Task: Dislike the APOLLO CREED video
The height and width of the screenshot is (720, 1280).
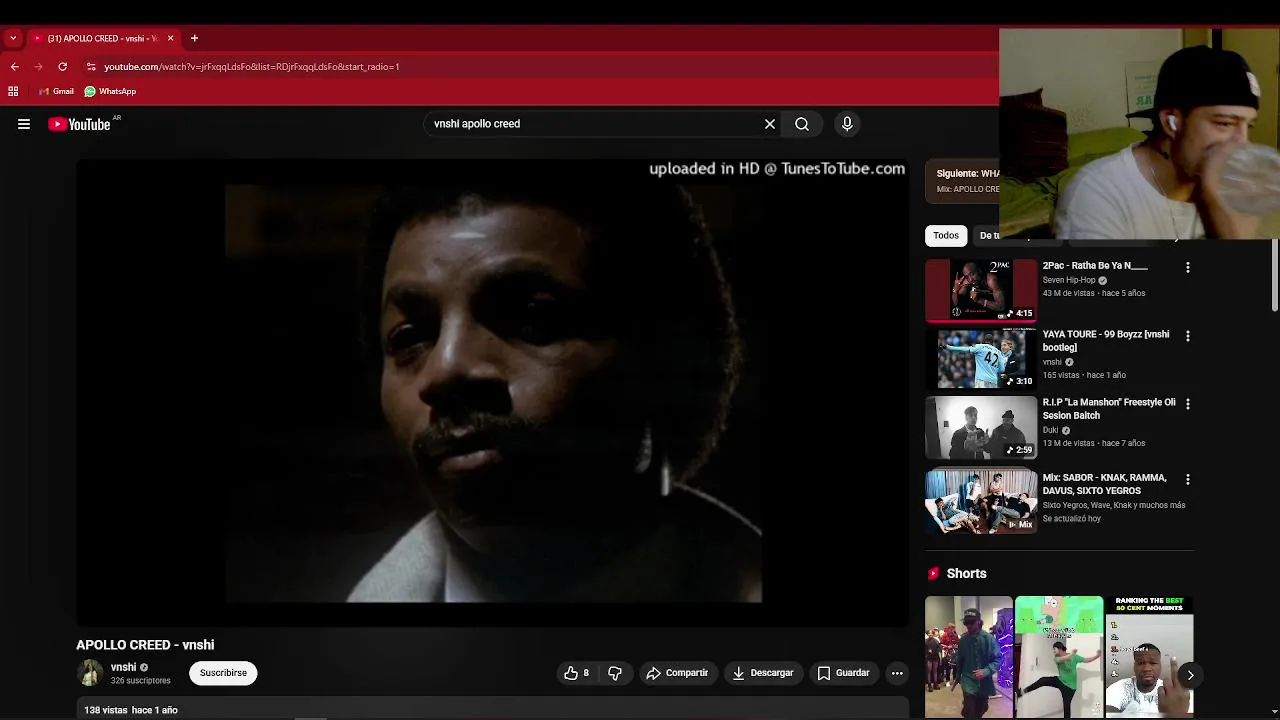Action: (x=615, y=673)
